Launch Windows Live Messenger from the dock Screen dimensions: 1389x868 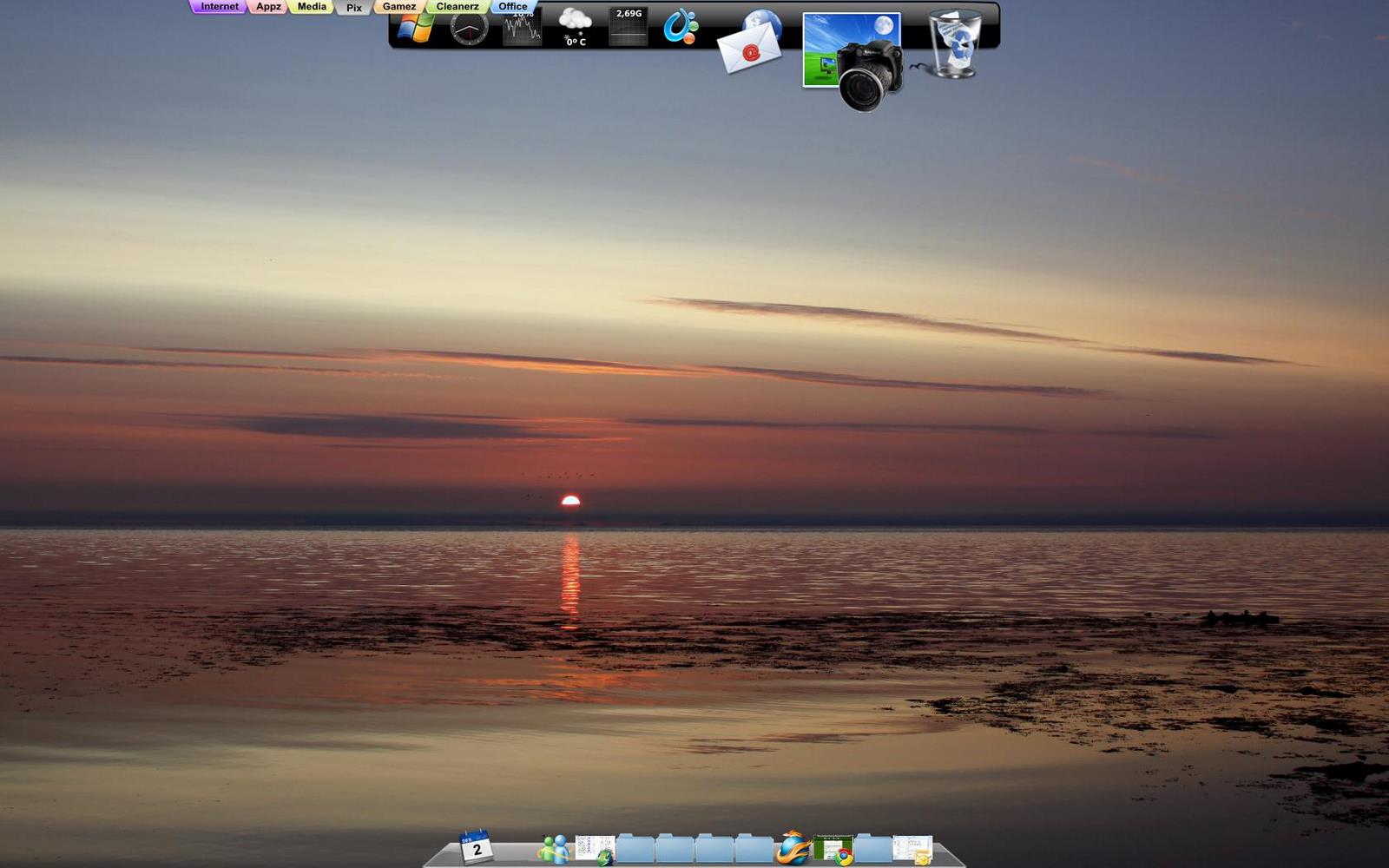[553, 848]
